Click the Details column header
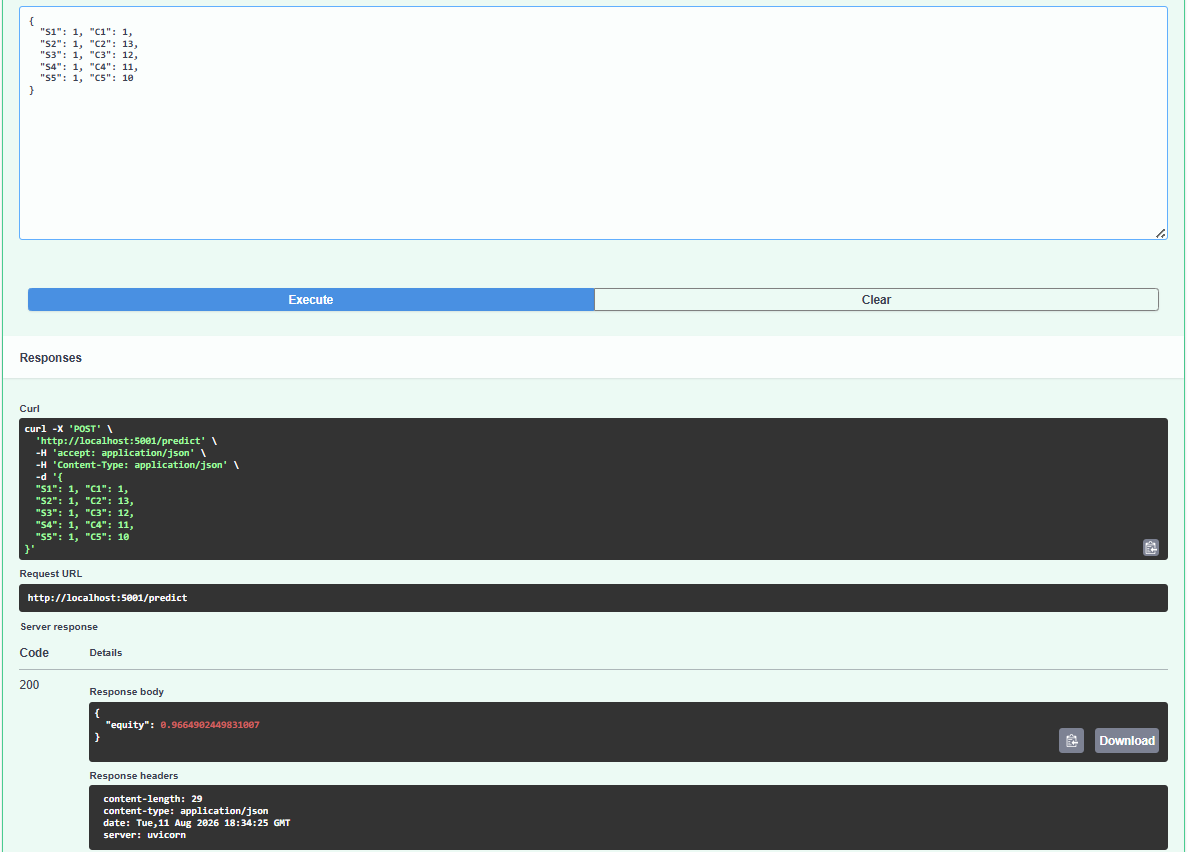Image resolution: width=1200 pixels, height=852 pixels. [106, 653]
